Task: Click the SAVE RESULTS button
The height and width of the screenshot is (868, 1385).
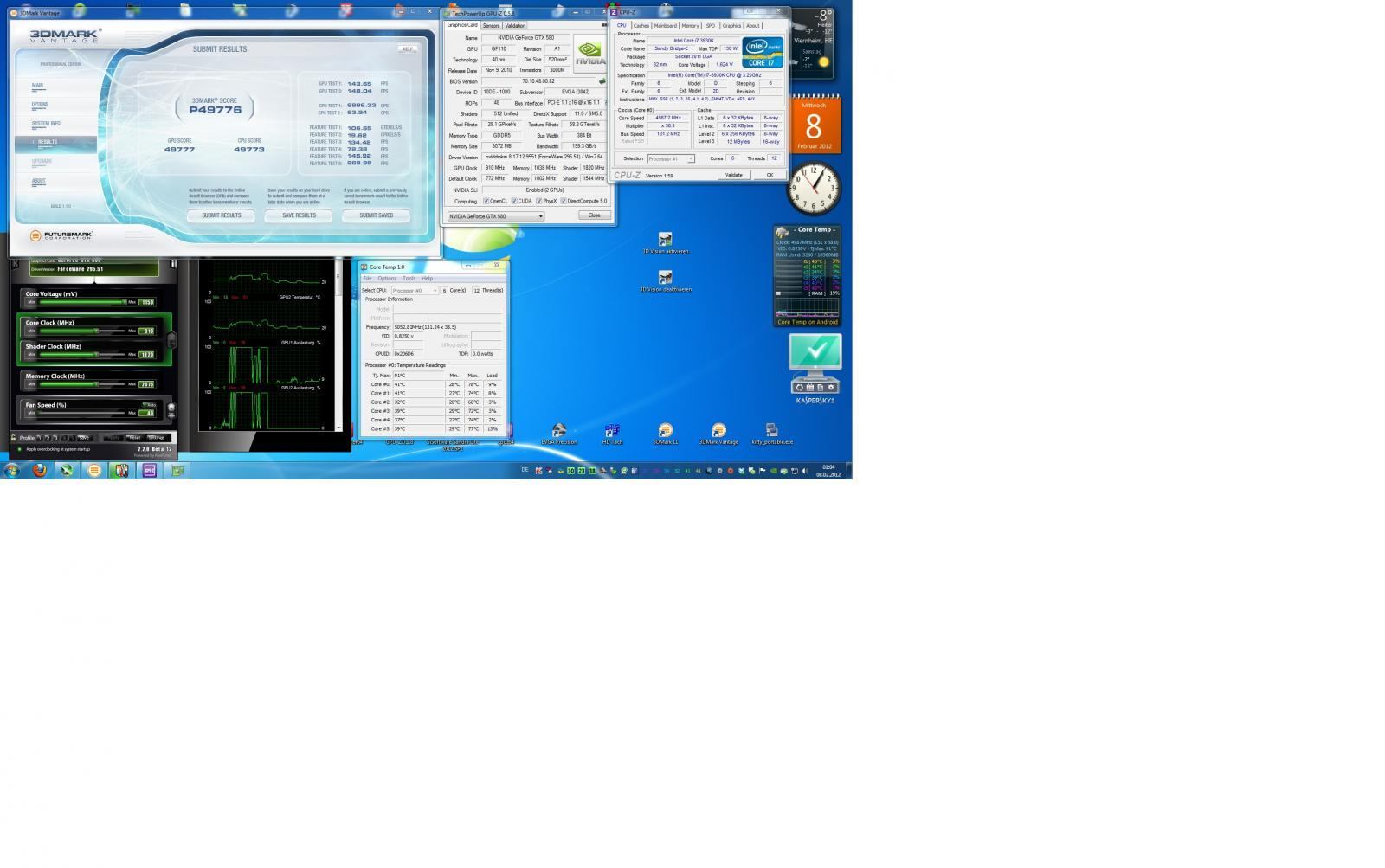Action: [299, 215]
